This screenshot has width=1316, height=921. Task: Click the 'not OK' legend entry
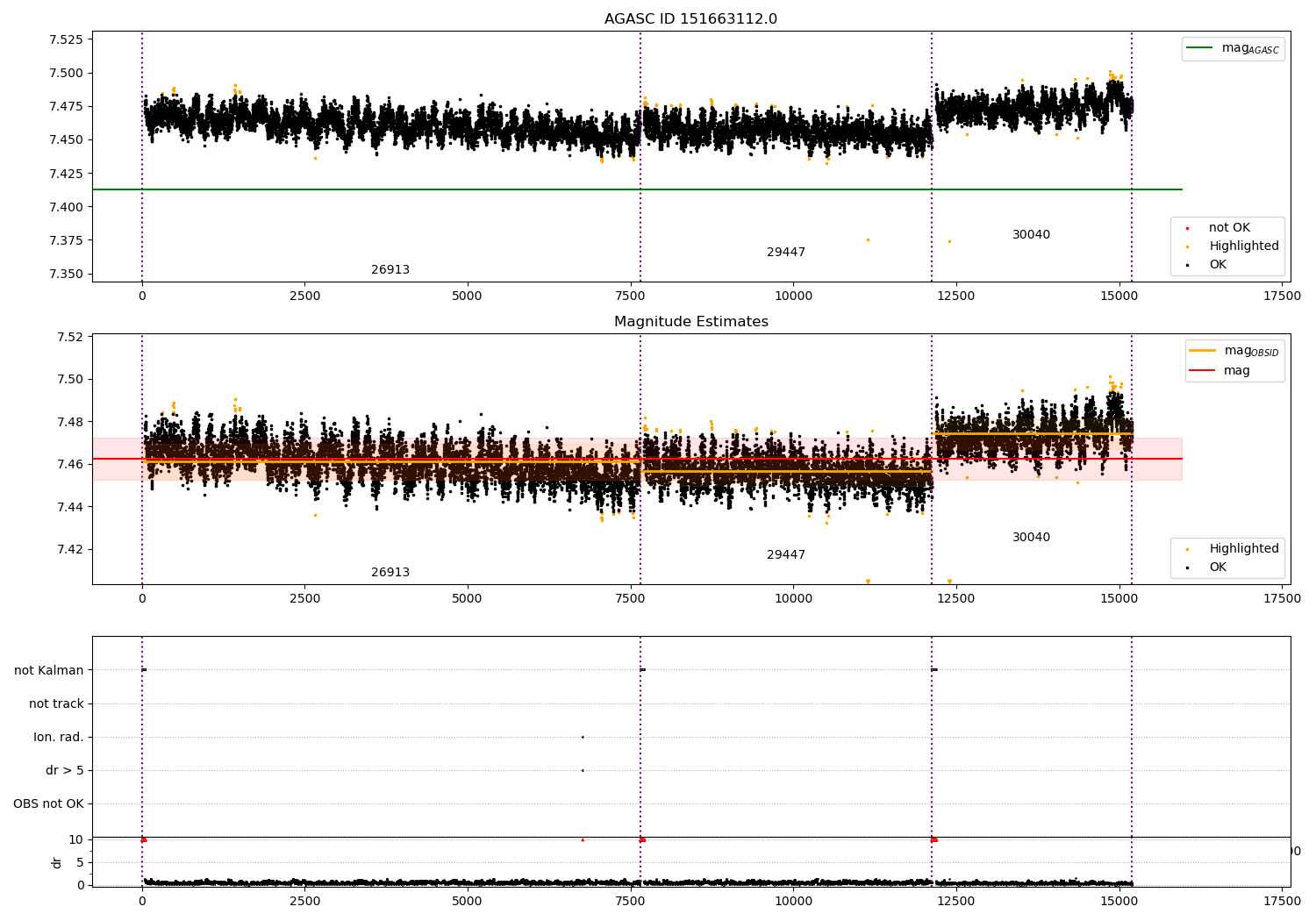pyautogui.click(x=1229, y=228)
